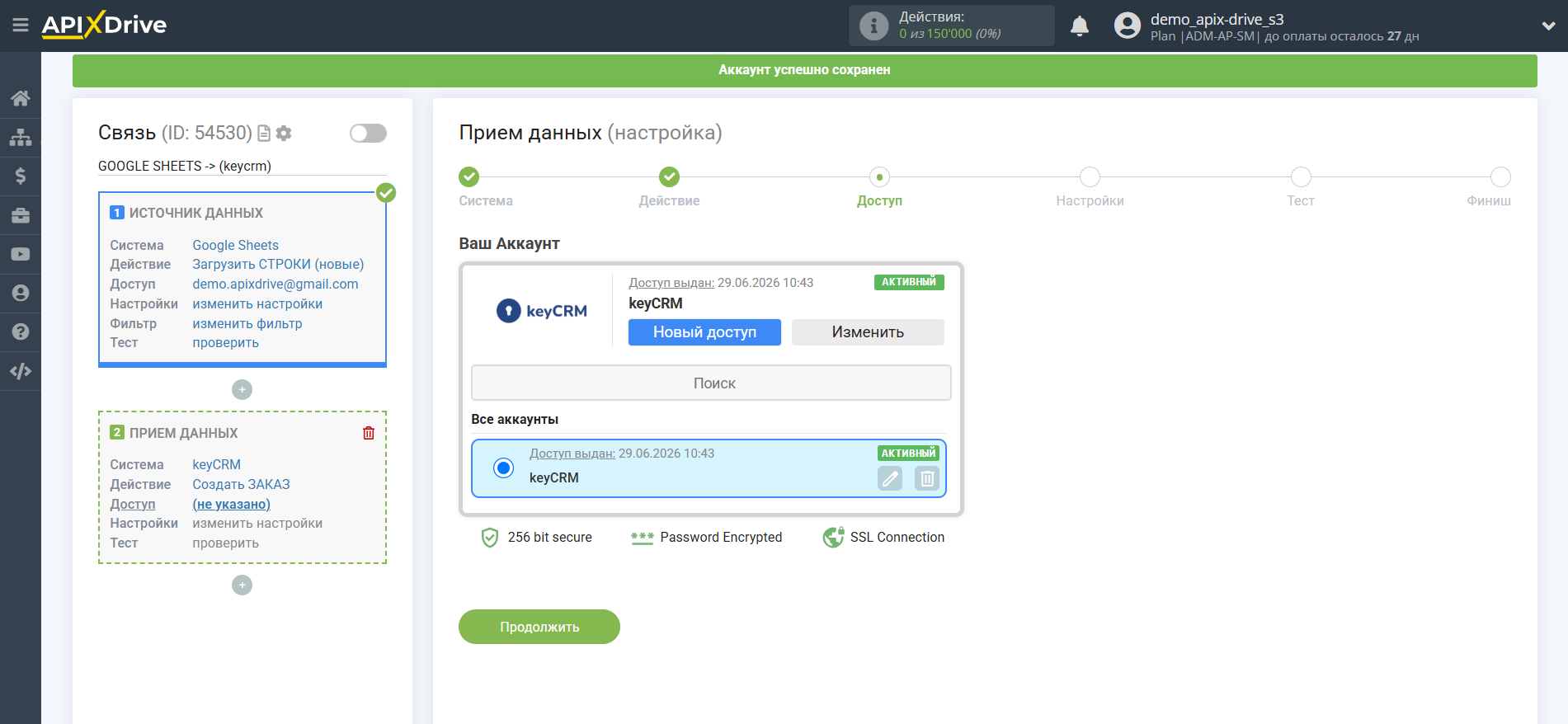The width and height of the screenshot is (1568, 724).
Task: Toggle the connection on/off switch
Action: [x=368, y=133]
